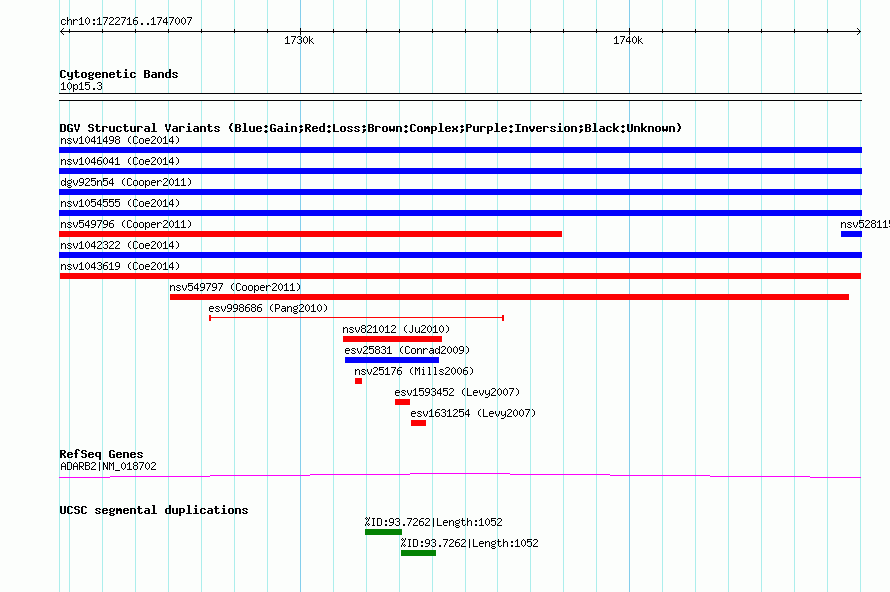Click the UCSC segmental duplications track title
This screenshot has height=592, width=890.
pos(154,510)
